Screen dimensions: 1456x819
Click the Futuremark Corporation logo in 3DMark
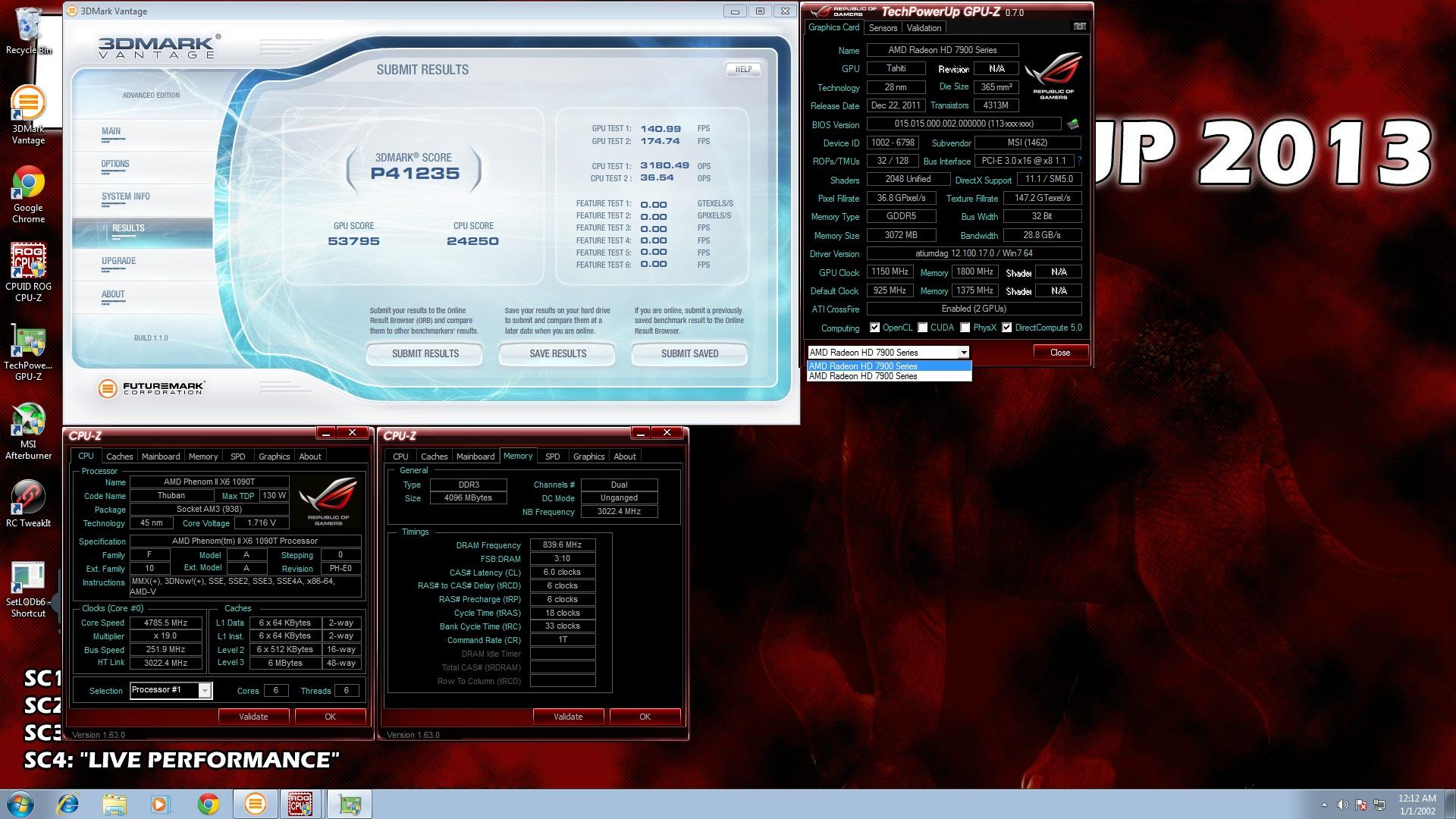tap(152, 388)
